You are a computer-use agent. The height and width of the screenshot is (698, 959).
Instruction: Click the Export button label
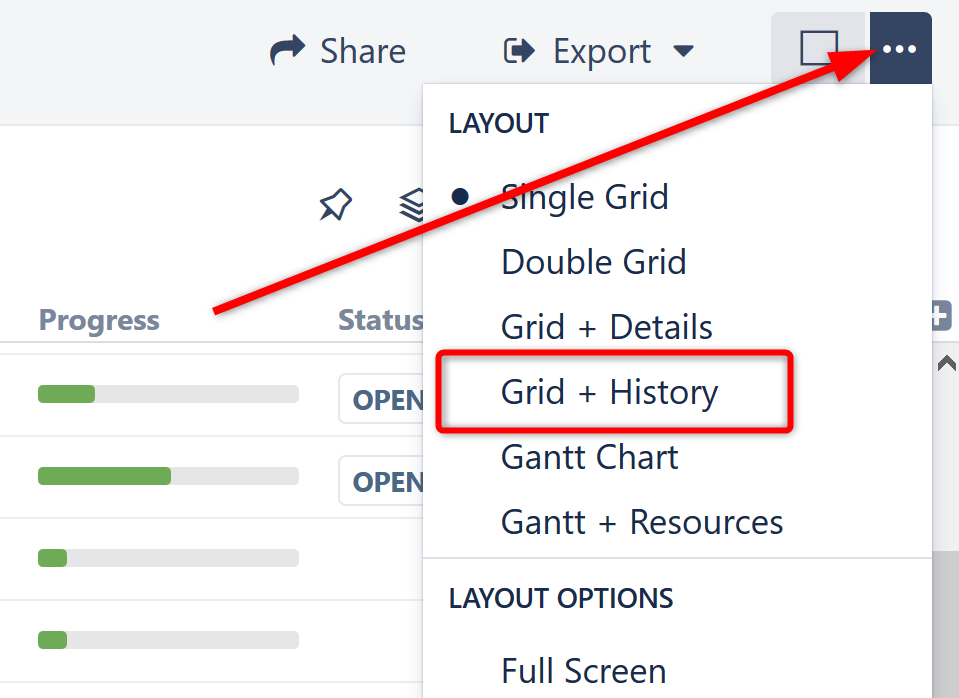coord(602,51)
